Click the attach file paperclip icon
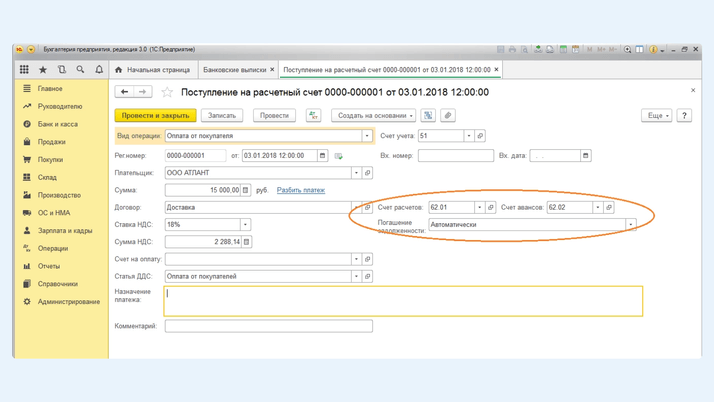Screen dimensions: 714x402 pyautogui.click(x=448, y=116)
